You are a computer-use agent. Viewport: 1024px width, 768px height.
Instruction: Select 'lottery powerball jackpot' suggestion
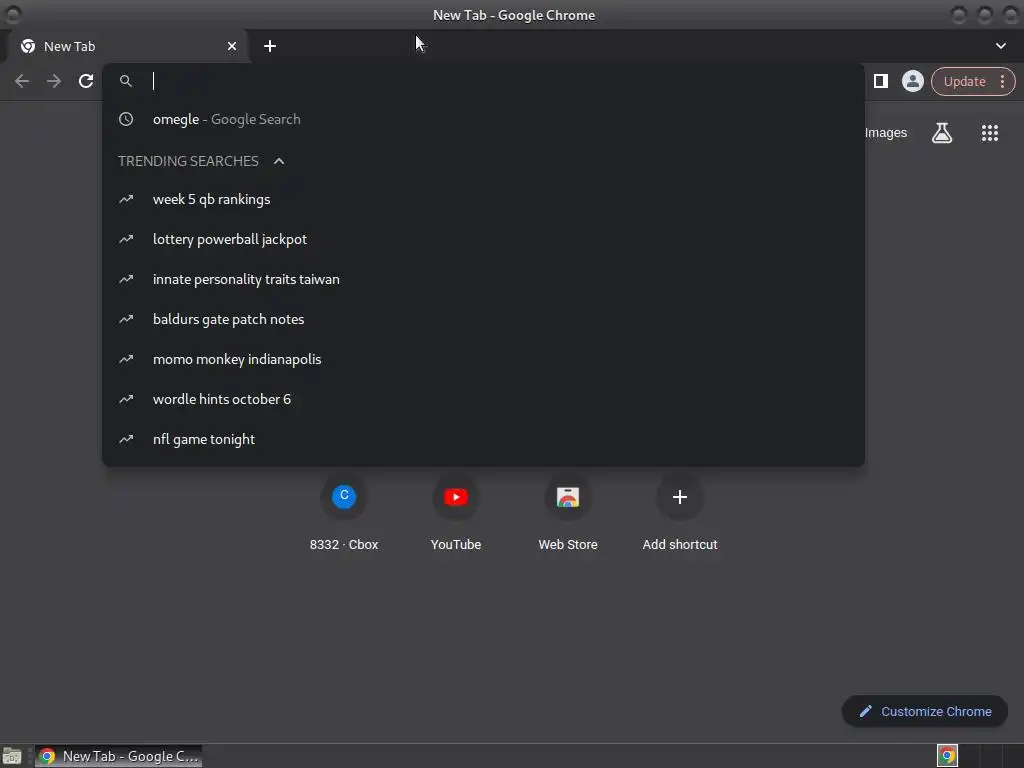pyautogui.click(x=483, y=239)
